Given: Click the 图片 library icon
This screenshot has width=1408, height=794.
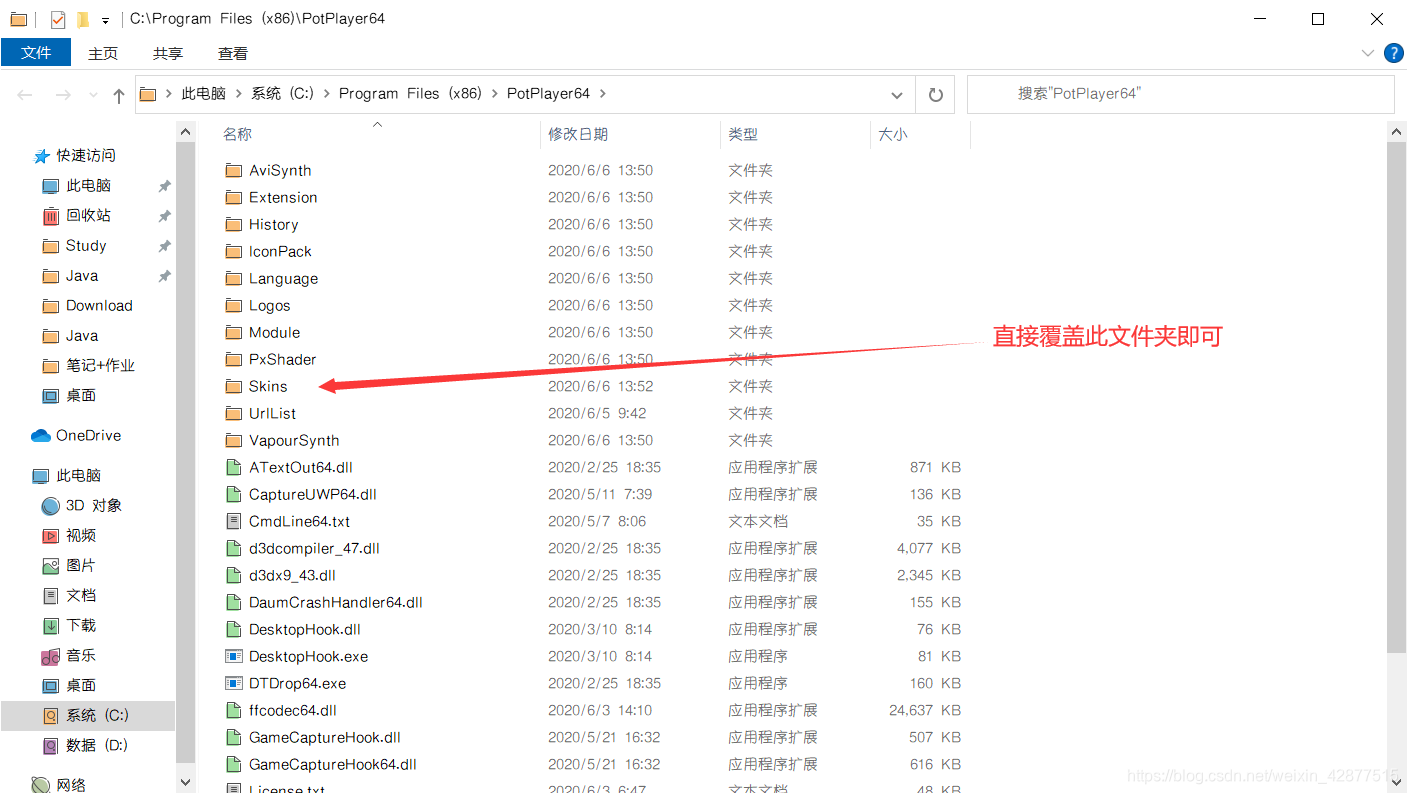Looking at the screenshot, I should (x=51, y=565).
